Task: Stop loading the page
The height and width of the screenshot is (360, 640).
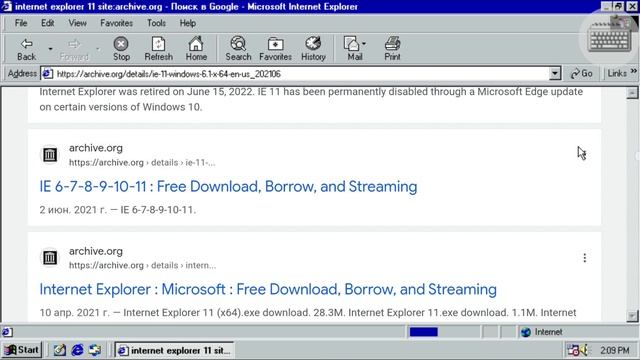Action: point(121,49)
